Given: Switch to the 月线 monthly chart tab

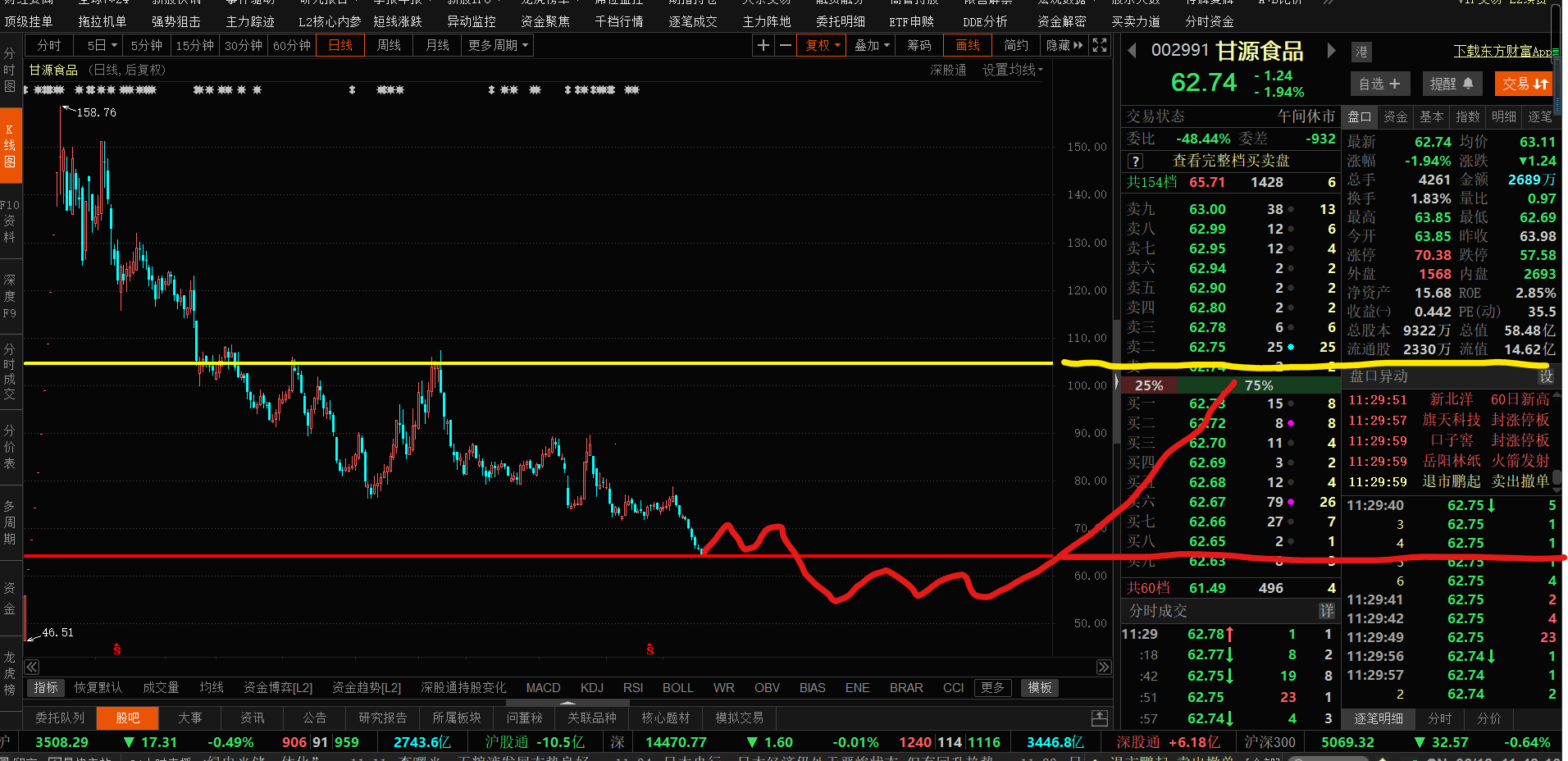Looking at the screenshot, I should (x=438, y=45).
